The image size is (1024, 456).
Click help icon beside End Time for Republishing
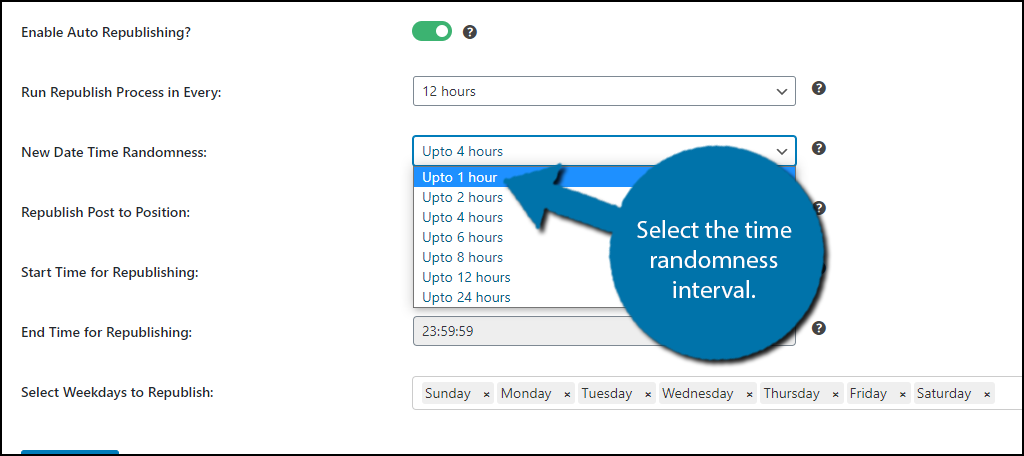pos(818,328)
